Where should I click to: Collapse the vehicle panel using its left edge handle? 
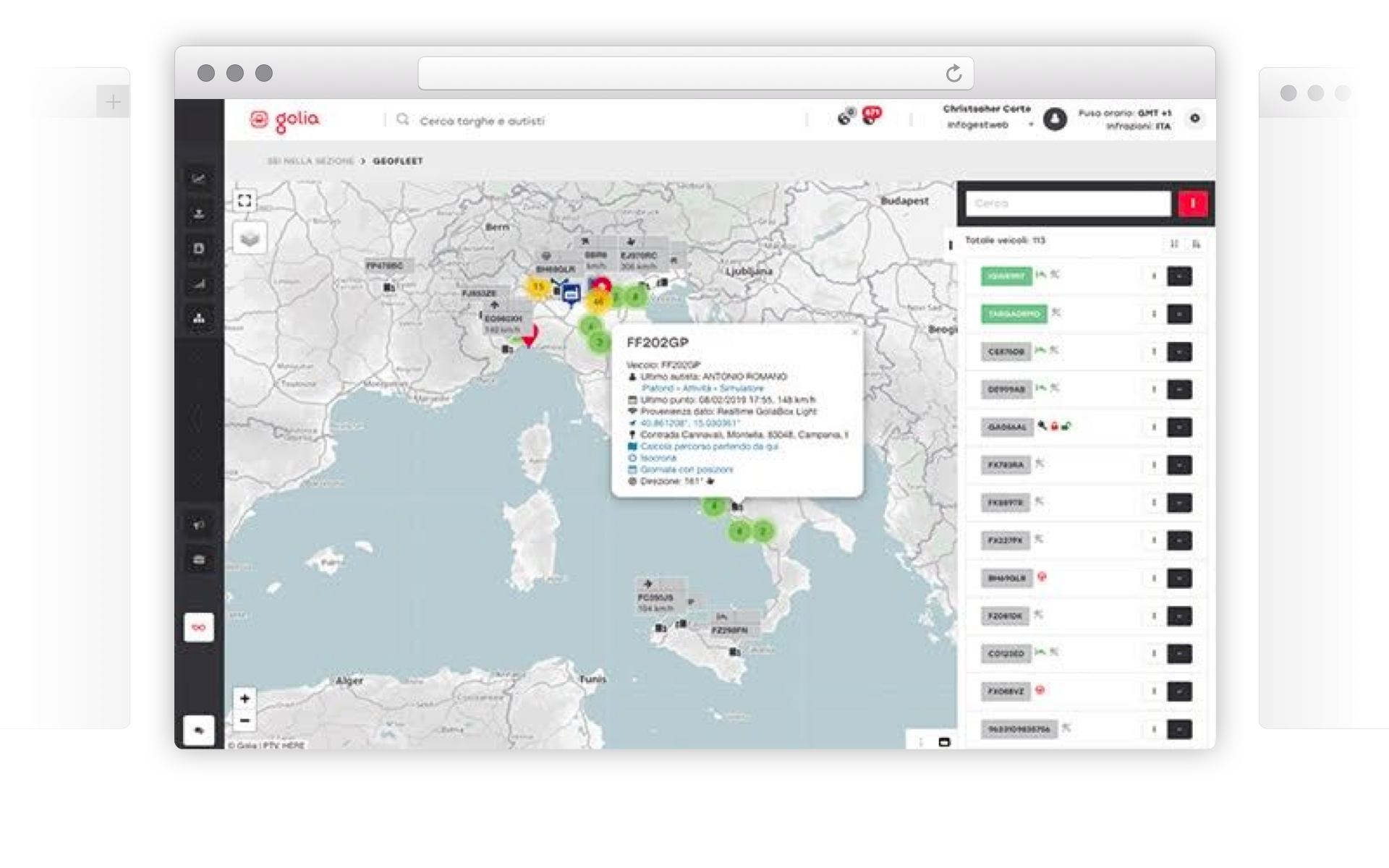(951, 246)
